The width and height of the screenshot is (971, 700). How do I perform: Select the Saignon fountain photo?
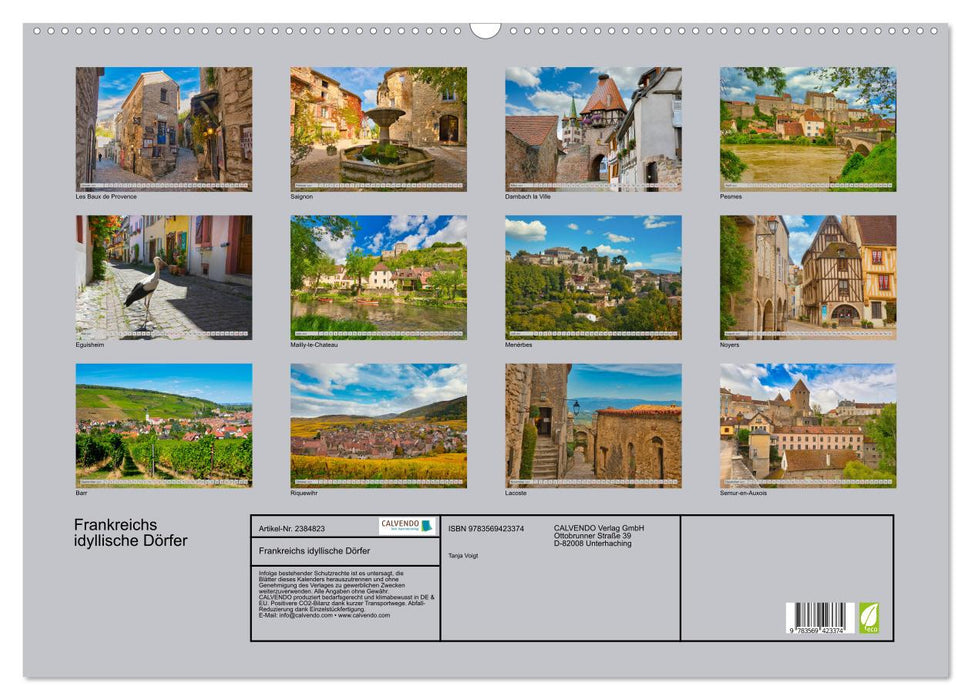click(x=378, y=129)
